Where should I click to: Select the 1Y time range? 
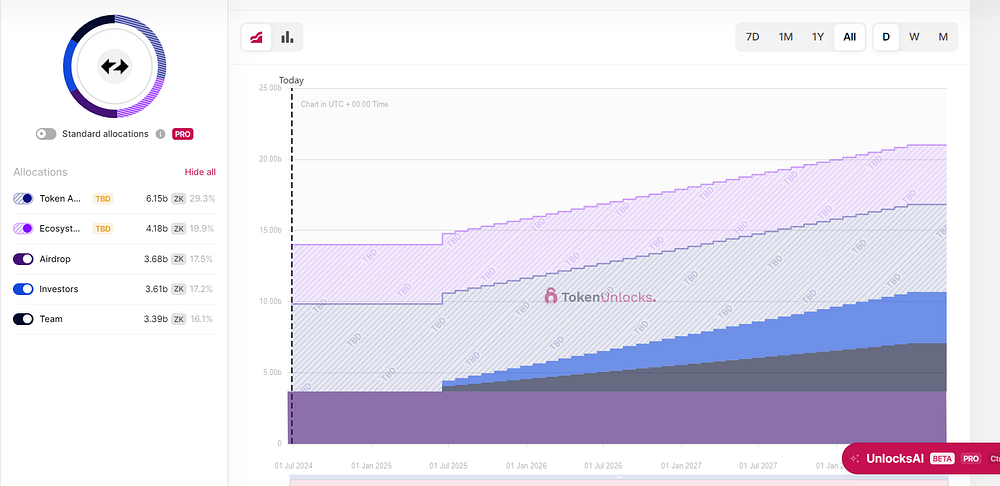[818, 37]
